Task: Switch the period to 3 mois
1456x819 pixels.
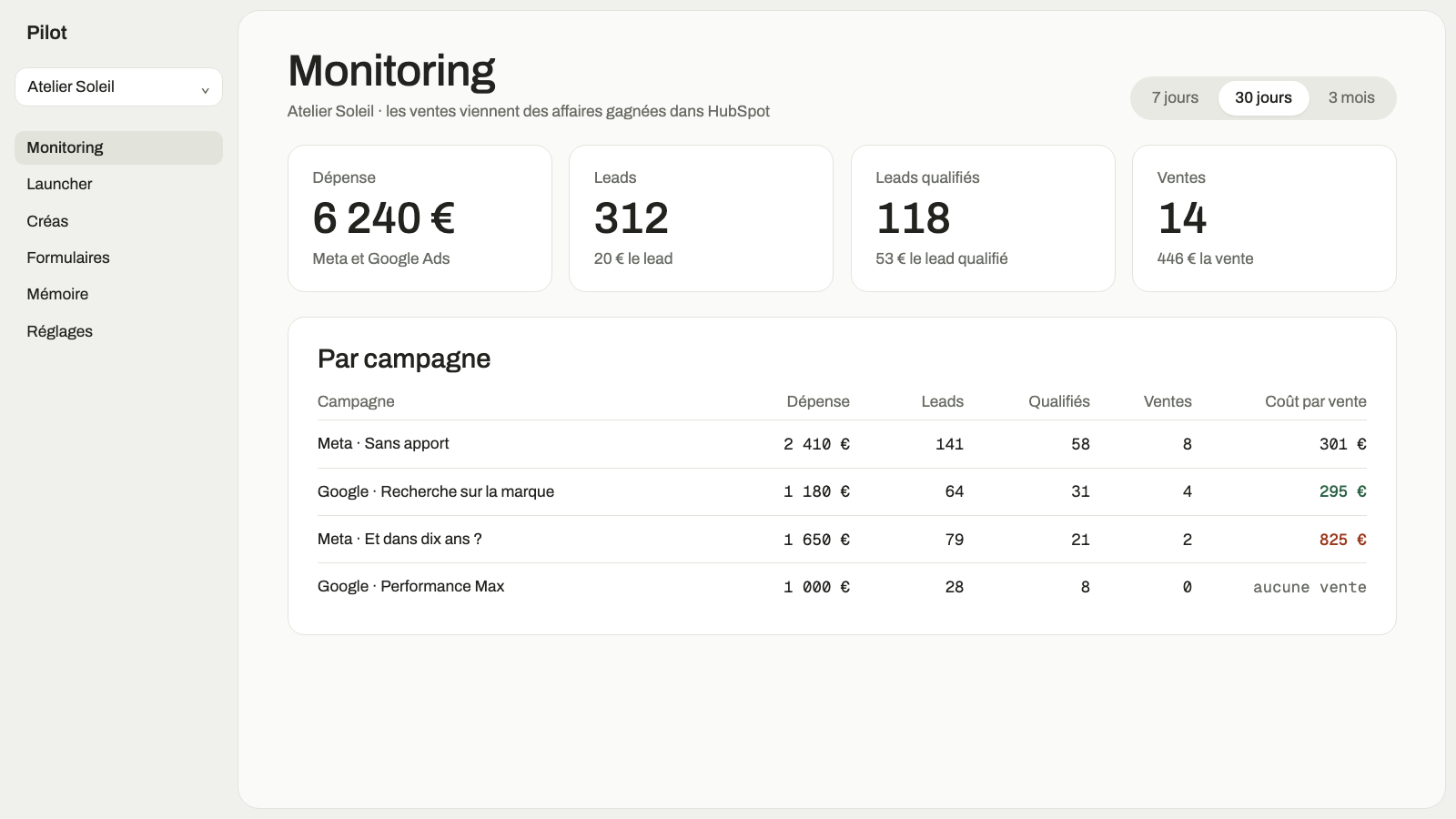Action: click(x=1351, y=97)
